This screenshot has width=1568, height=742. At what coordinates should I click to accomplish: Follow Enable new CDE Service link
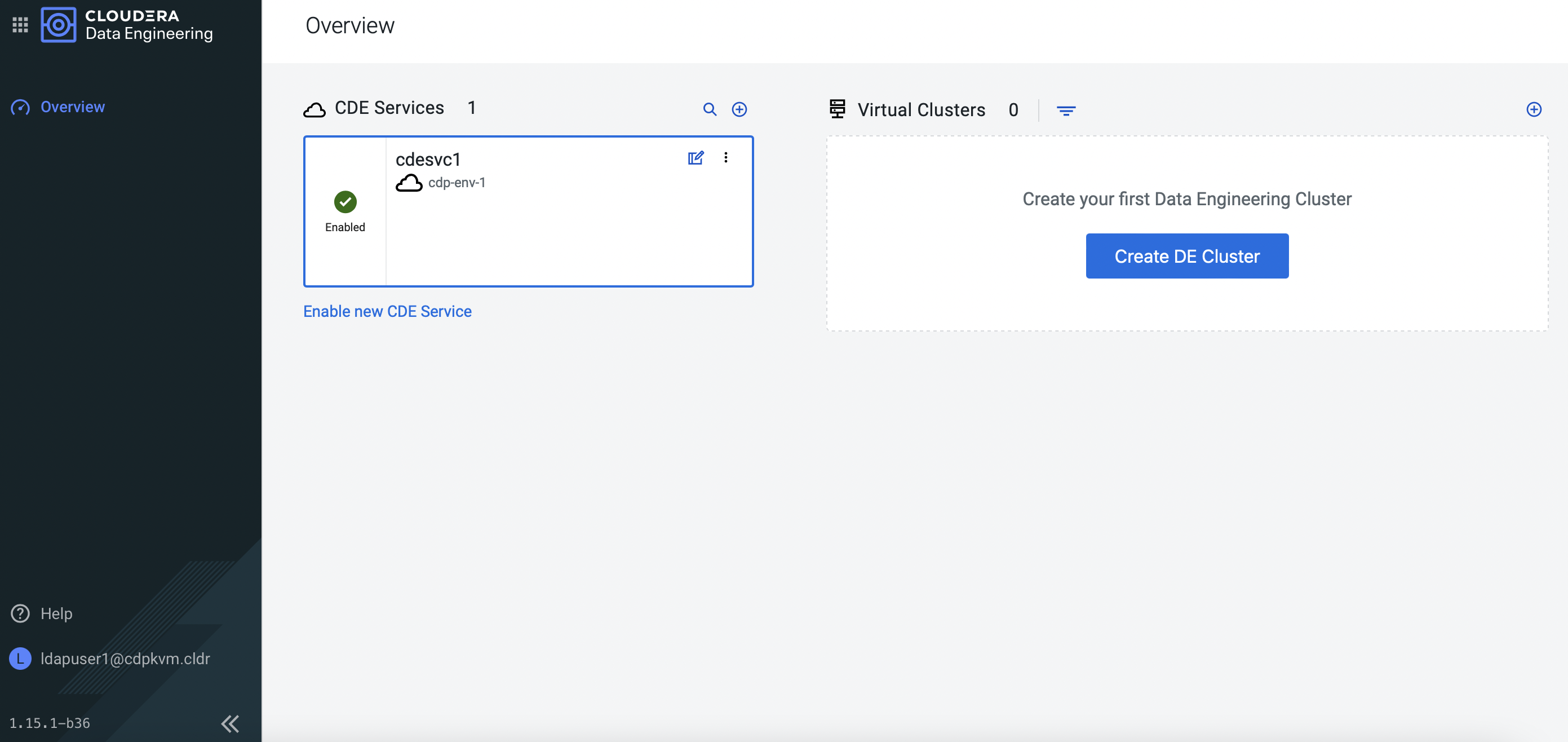(x=387, y=312)
